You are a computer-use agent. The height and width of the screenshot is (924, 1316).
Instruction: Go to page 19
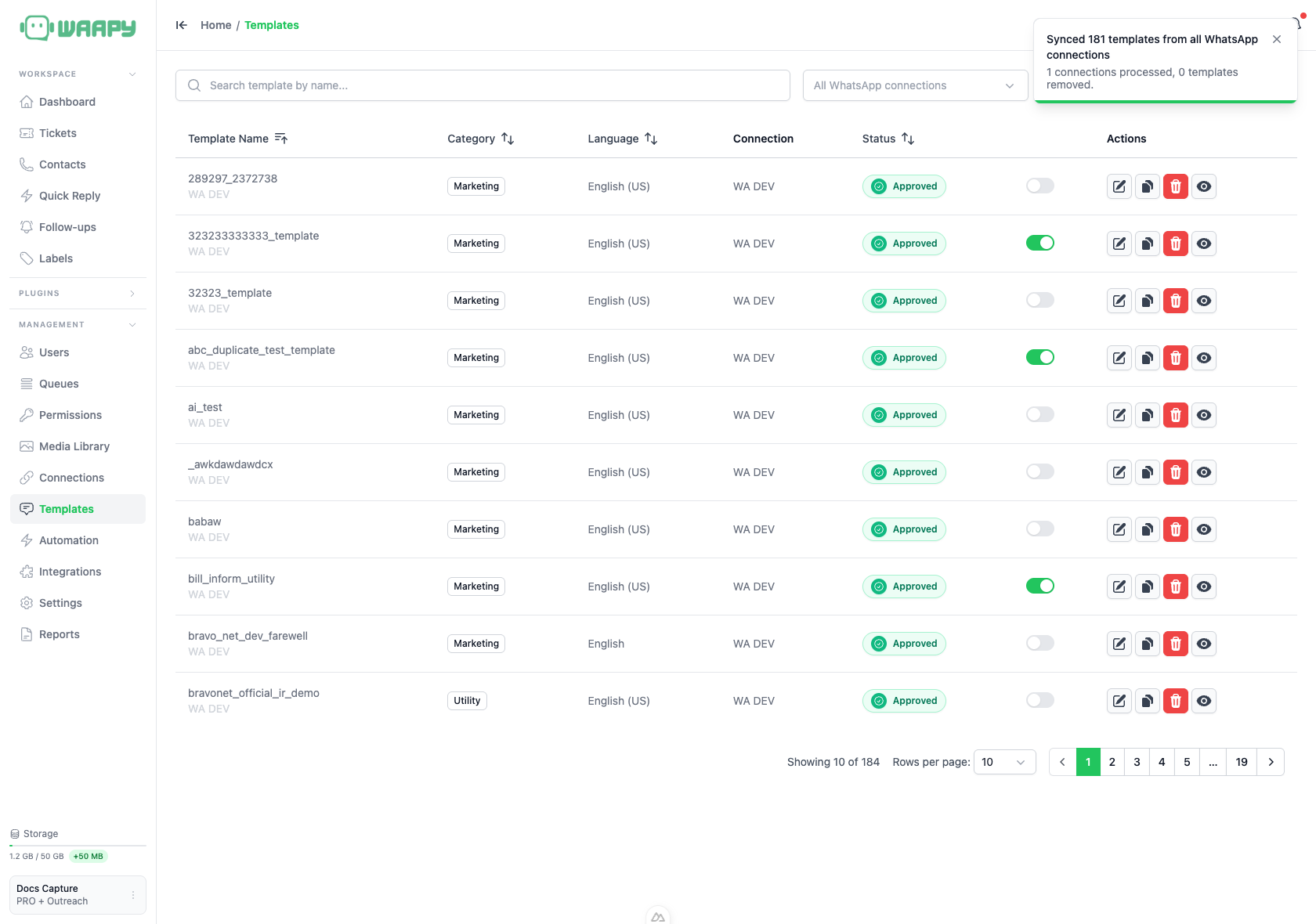pos(1242,762)
